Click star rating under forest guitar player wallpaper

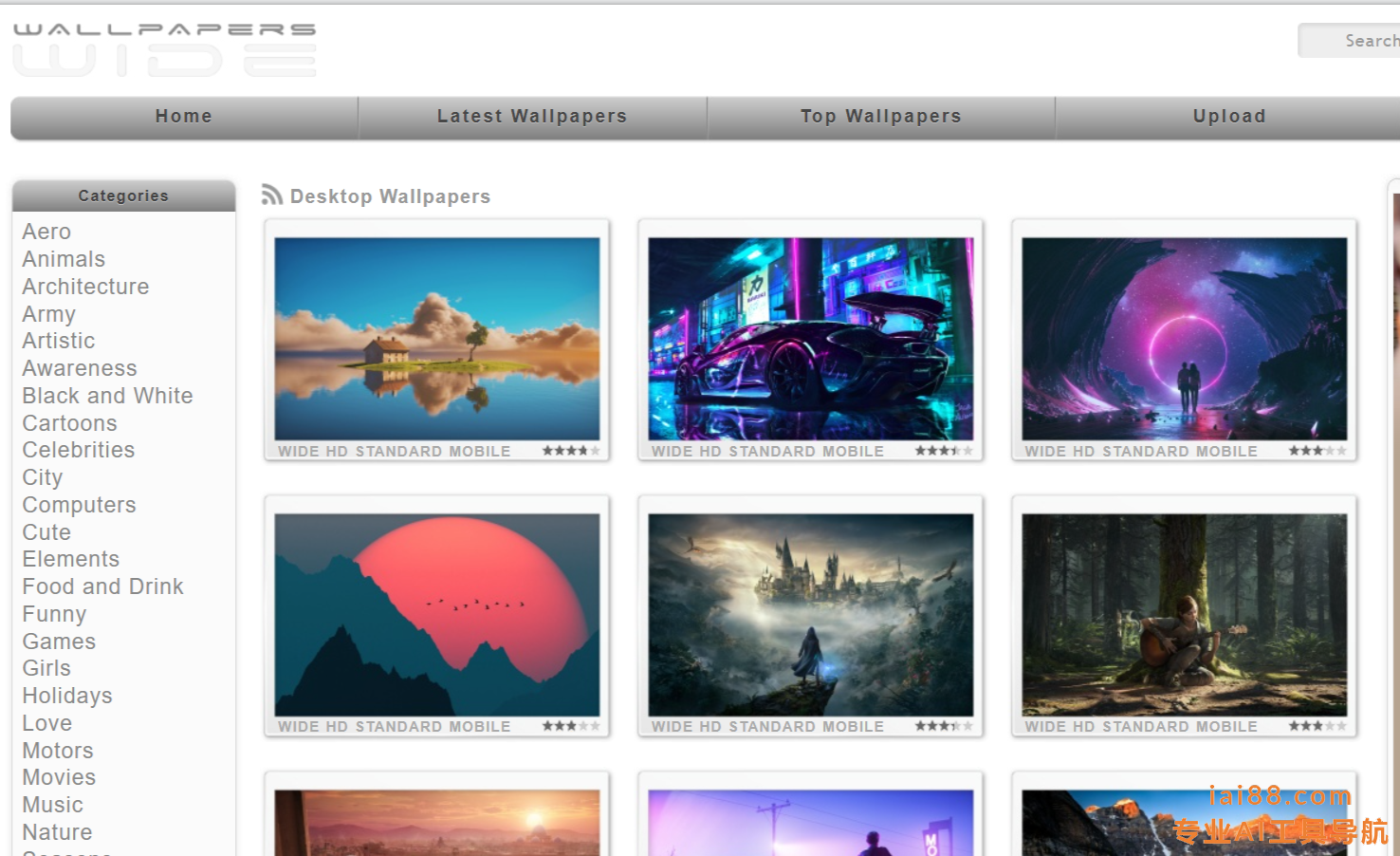[x=1317, y=726]
